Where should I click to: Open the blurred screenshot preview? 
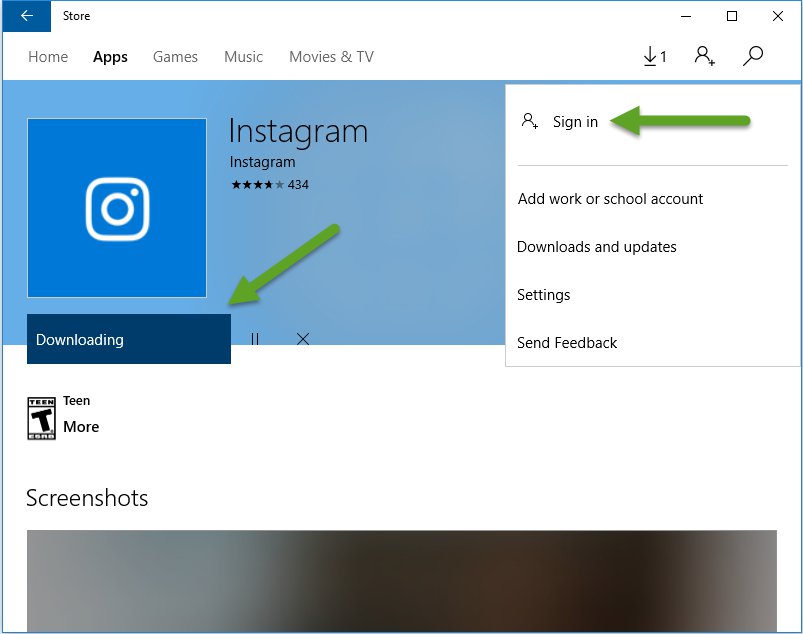point(402,581)
